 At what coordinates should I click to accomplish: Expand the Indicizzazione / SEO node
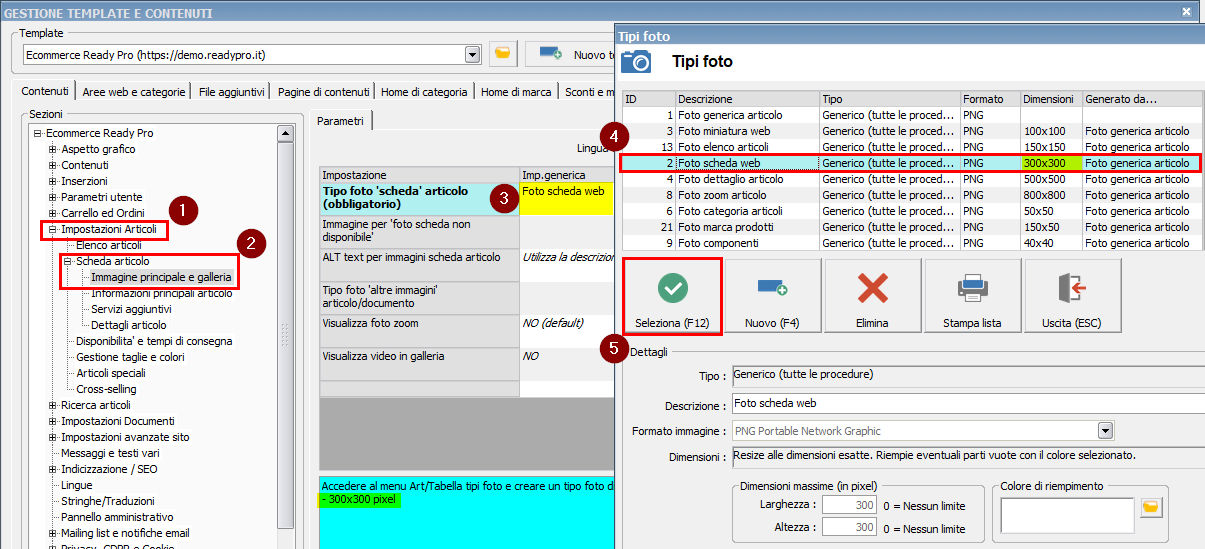53,469
